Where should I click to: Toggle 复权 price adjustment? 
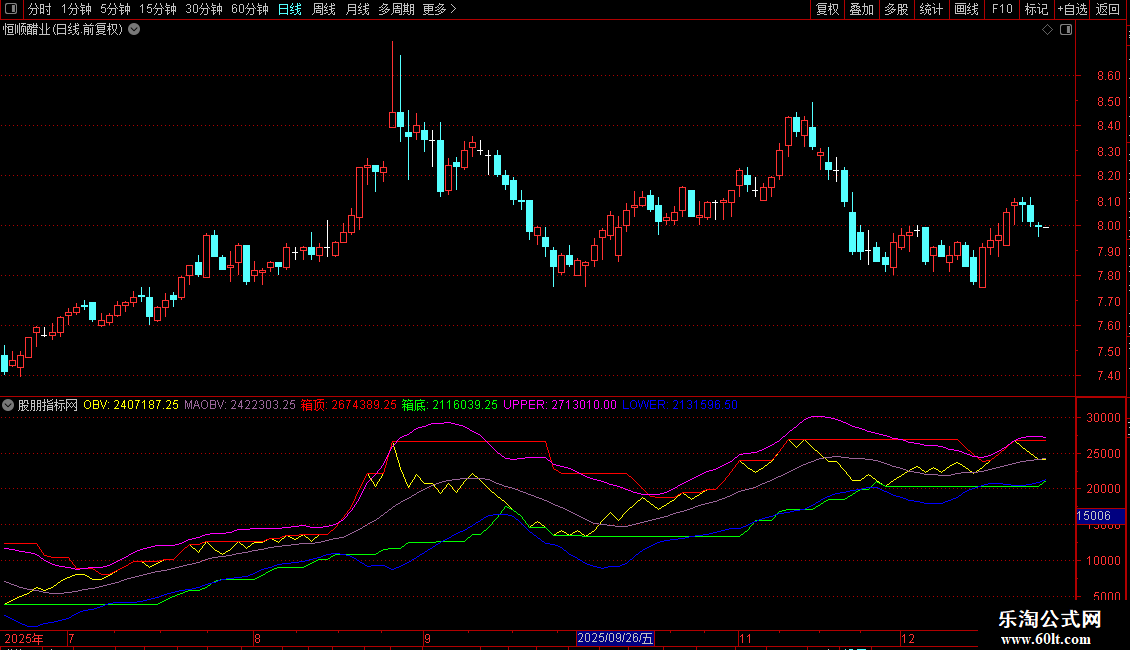tap(827, 9)
